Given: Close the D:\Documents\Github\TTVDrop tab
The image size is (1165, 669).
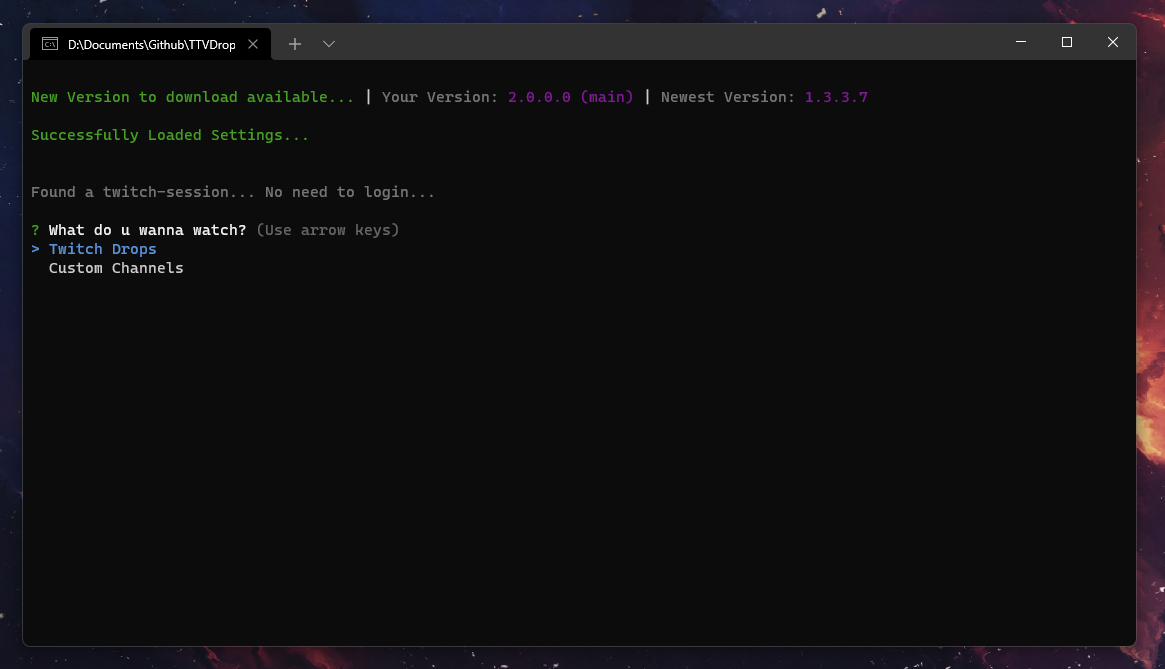Looking at the screenshot, I should point(253,44).
